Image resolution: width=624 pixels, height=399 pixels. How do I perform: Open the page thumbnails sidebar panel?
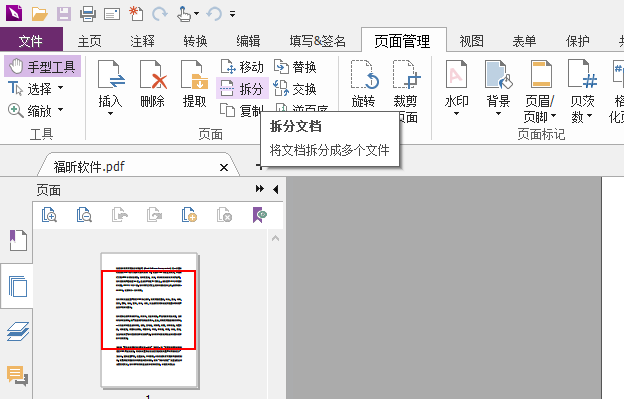click(18, 286)
